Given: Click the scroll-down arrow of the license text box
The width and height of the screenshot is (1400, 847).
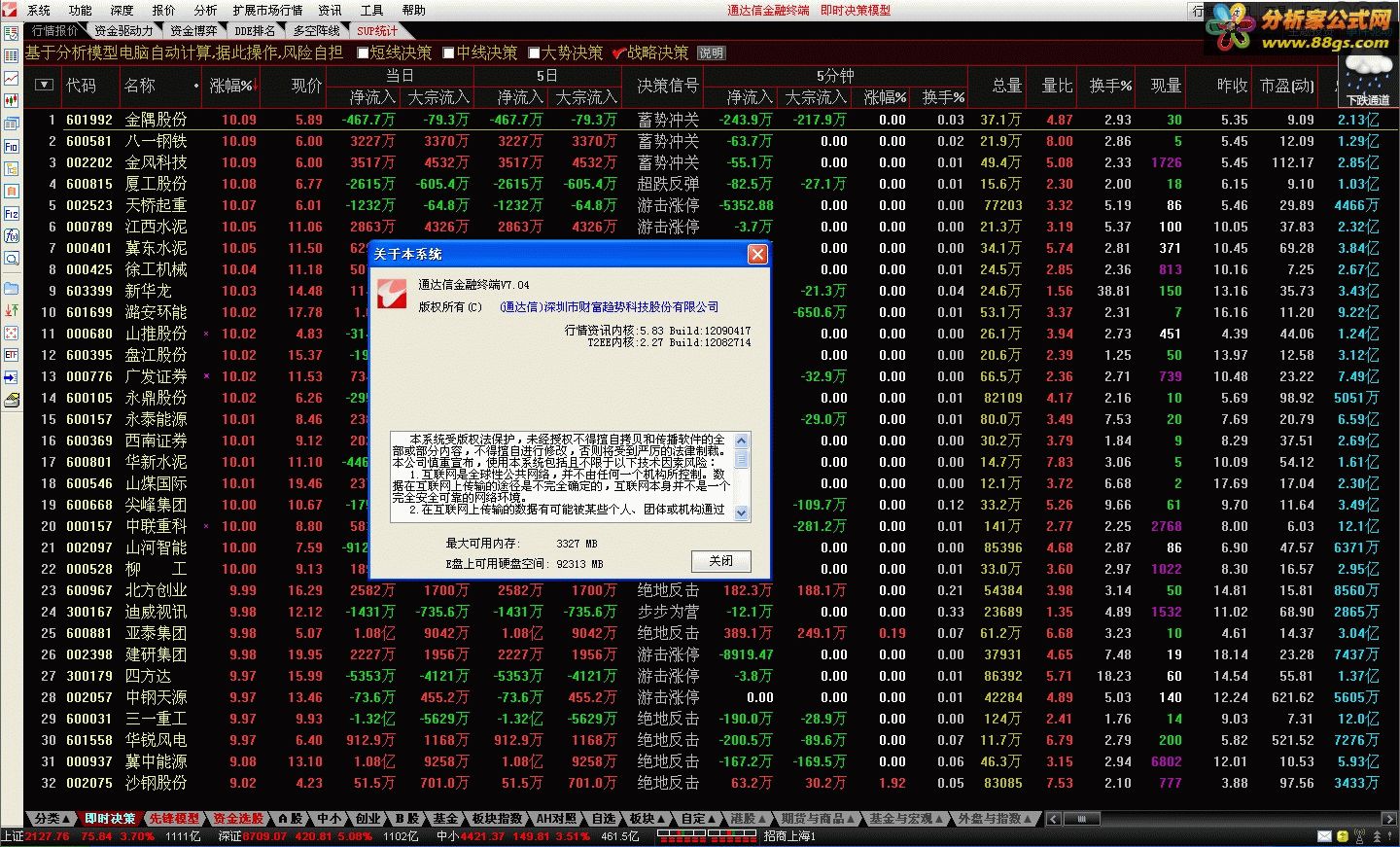Looking at the screenshot, I should tap(742, 513).
